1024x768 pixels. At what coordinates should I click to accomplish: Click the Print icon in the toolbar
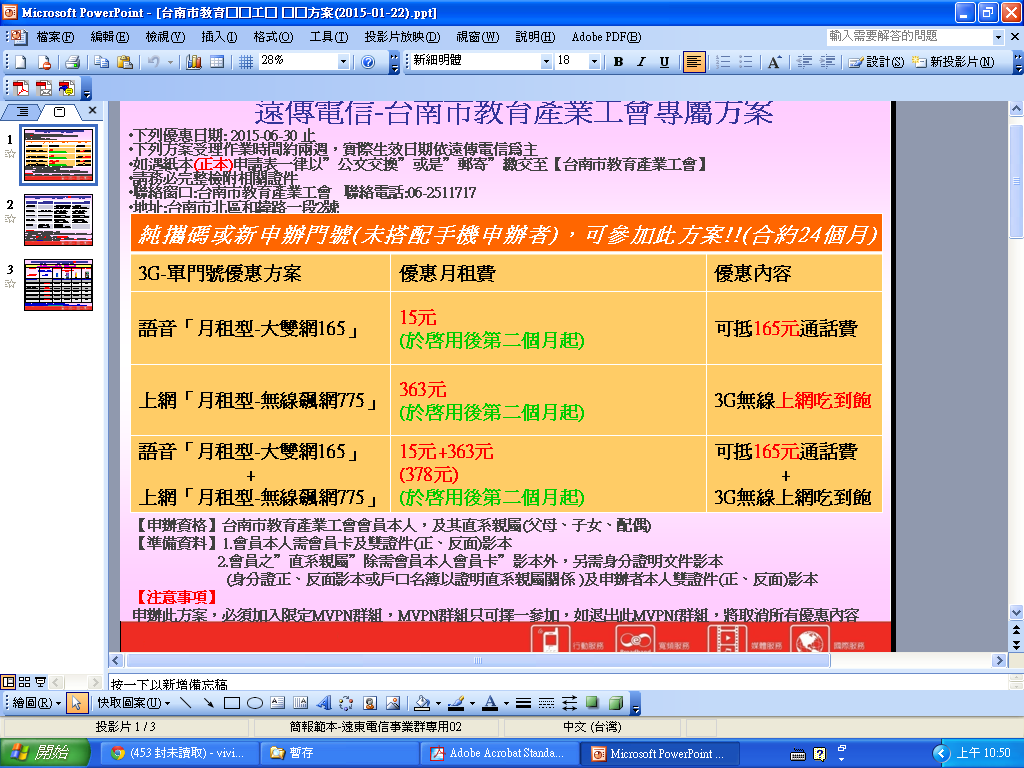pos(72,62)
